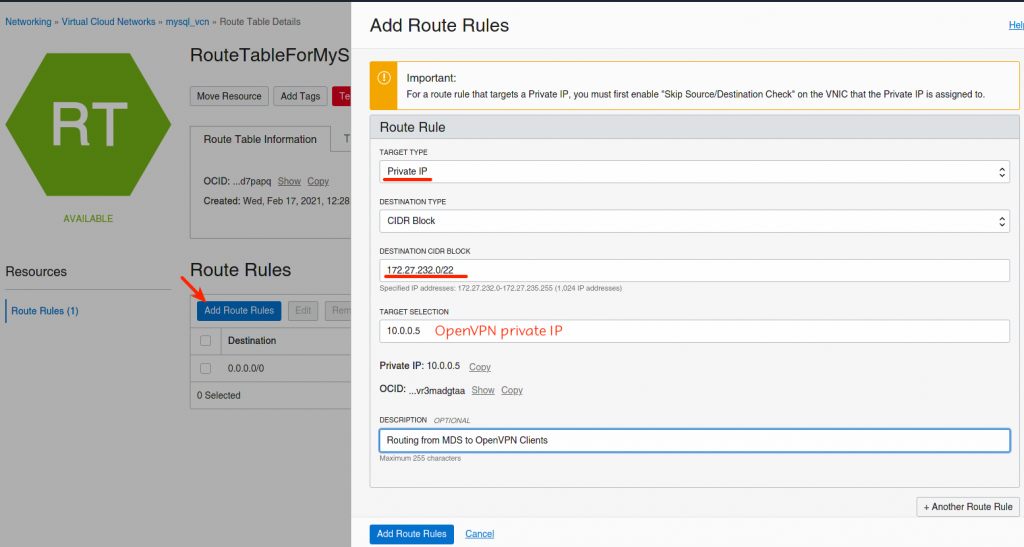Click the Move Resource button
1024x547 pixels.
[x=229, y=96]
